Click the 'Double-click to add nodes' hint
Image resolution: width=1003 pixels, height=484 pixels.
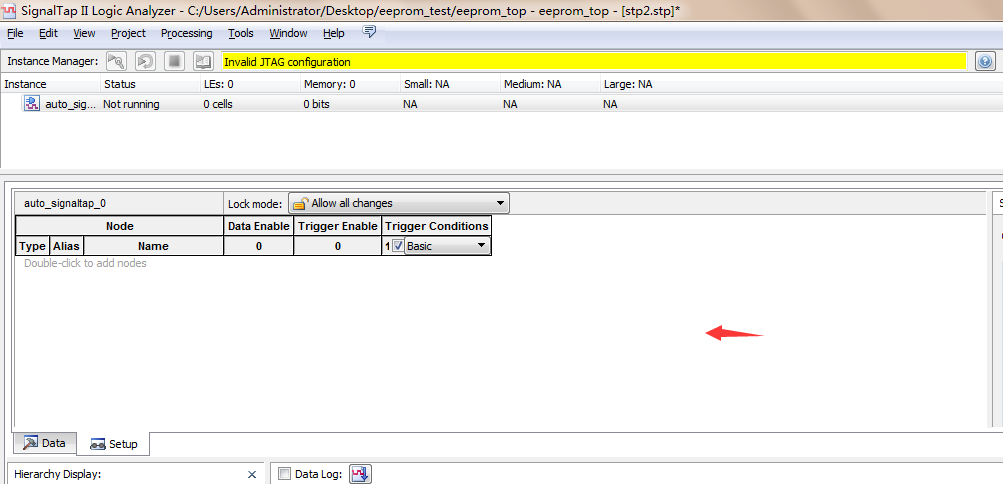[85, 263]
